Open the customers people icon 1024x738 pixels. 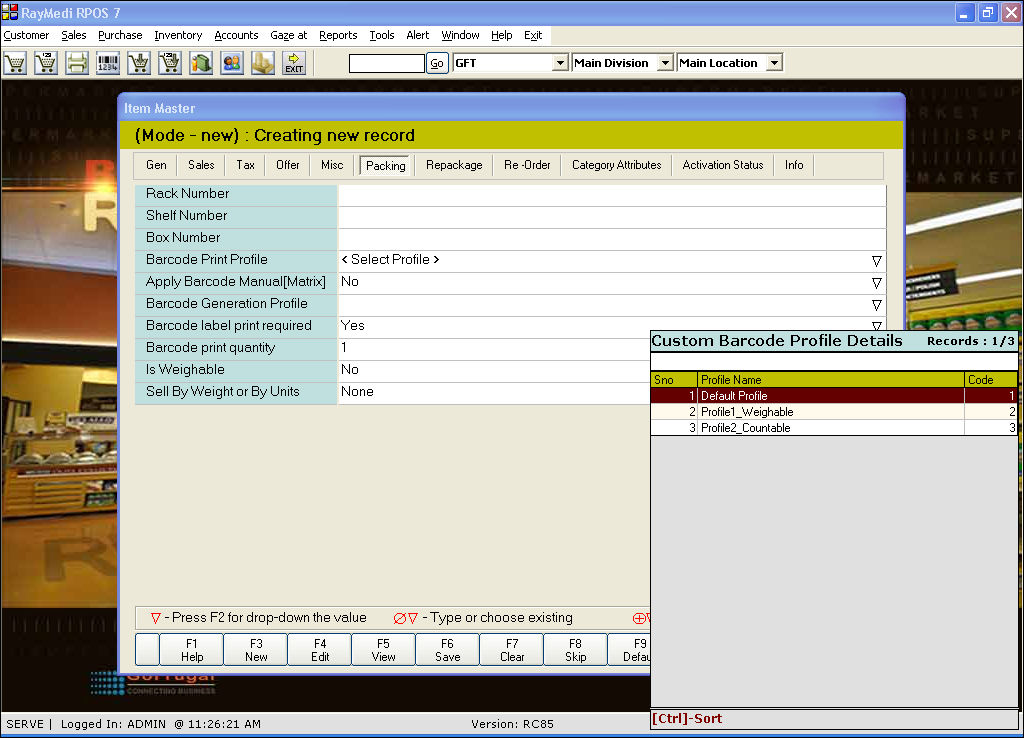point(232,63)
